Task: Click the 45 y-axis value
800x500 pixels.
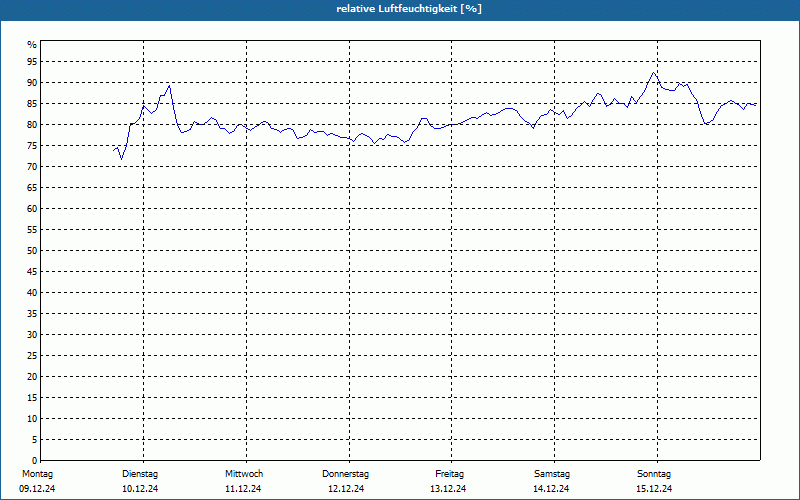Action: pos(32,272)
